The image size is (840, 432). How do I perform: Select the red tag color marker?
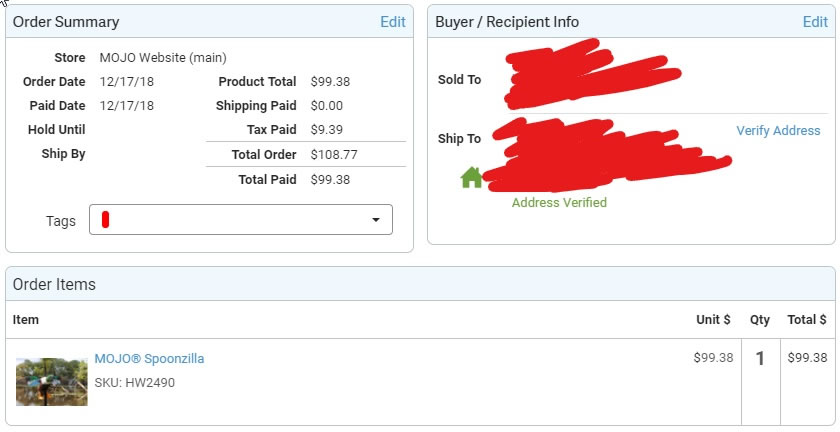click(x=105, y=220)
